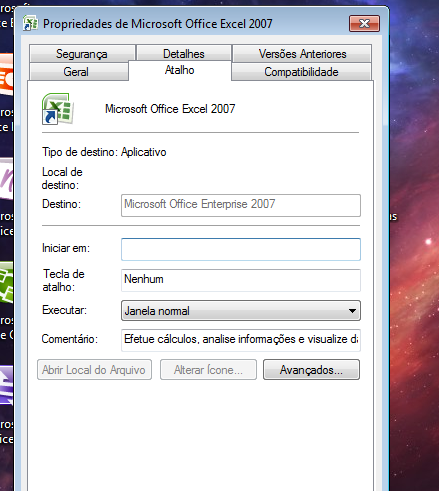Open the Executar dropdown
The height and width of the screenshot is (491, 439).
(241, 311)
